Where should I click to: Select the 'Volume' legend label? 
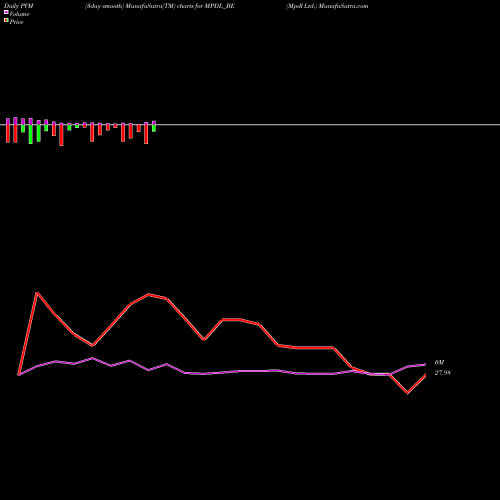19,14
